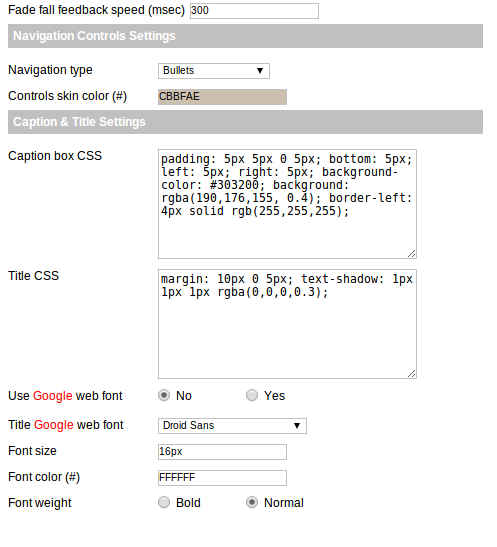Viewport: 497px width, 547px height.
Task: Click the Yes label for Google font
Action: coord(274,396)
